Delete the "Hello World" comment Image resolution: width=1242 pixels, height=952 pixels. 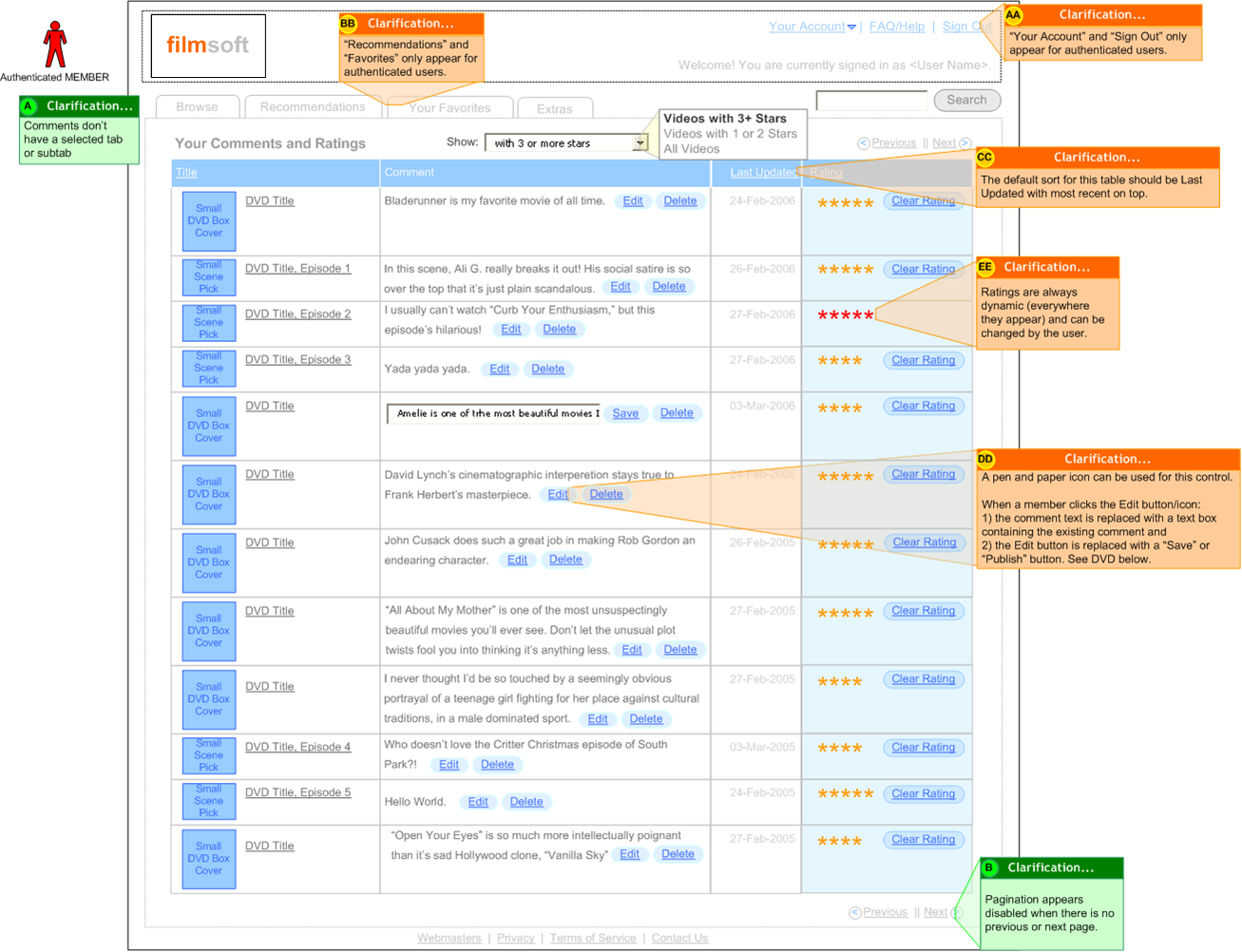pos(526,803)
